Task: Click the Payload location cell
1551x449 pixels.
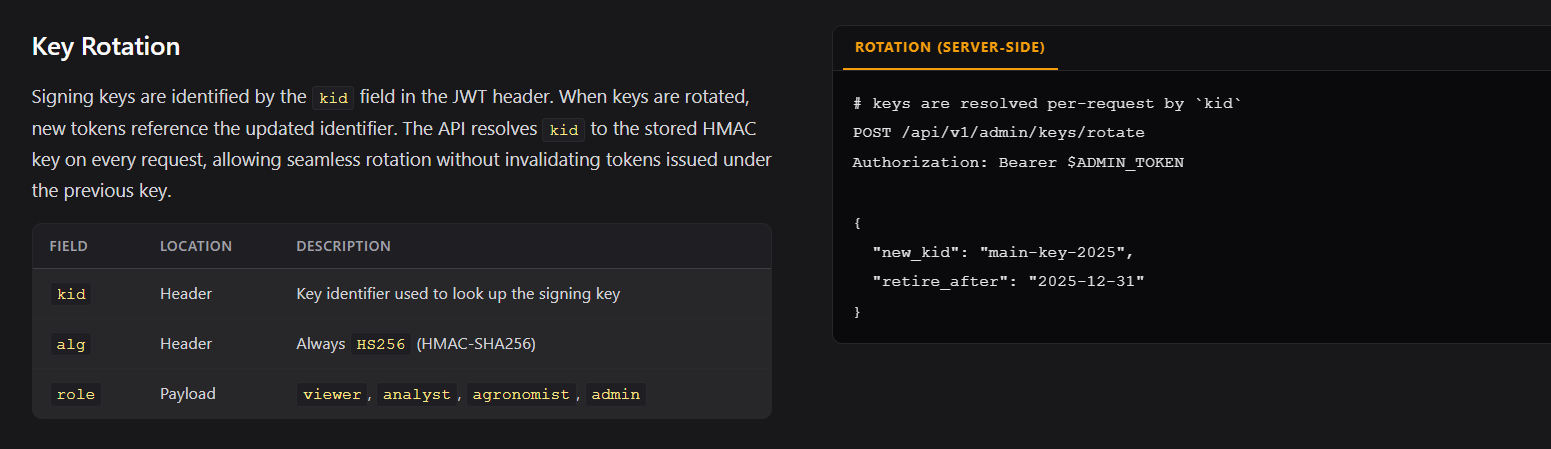Action: 188,394
